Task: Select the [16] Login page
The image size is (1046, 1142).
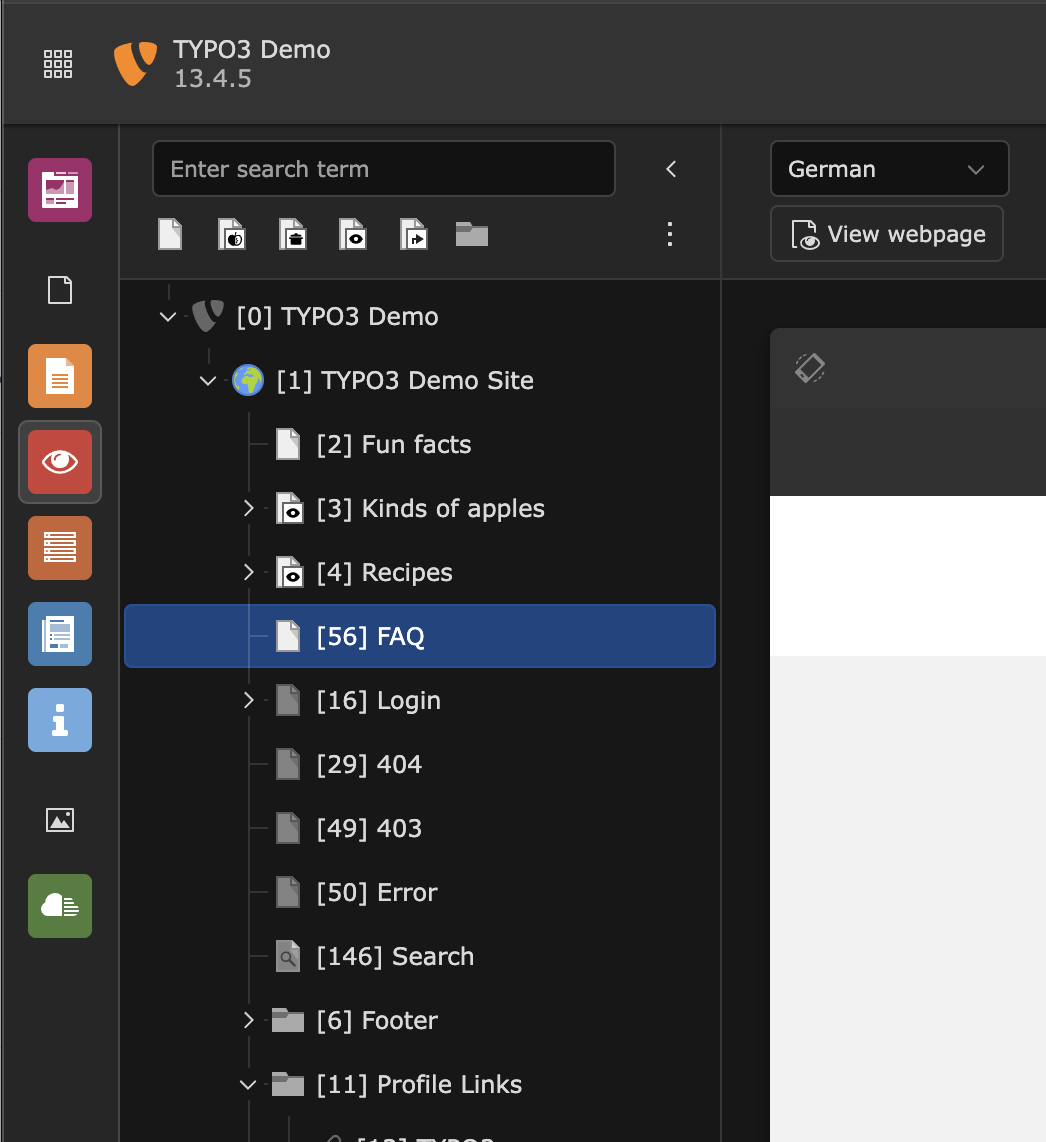Action: (379, 701)
